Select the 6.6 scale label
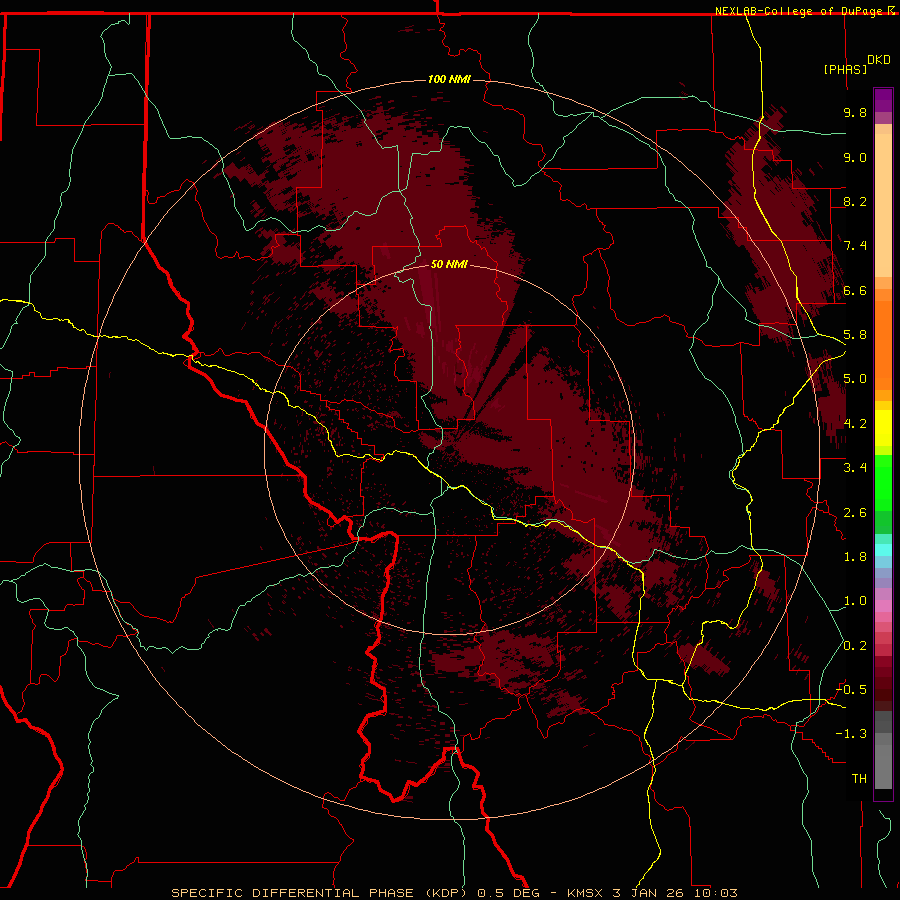The width and height of the screenshot is (900, 900). [x=855, y=290]
